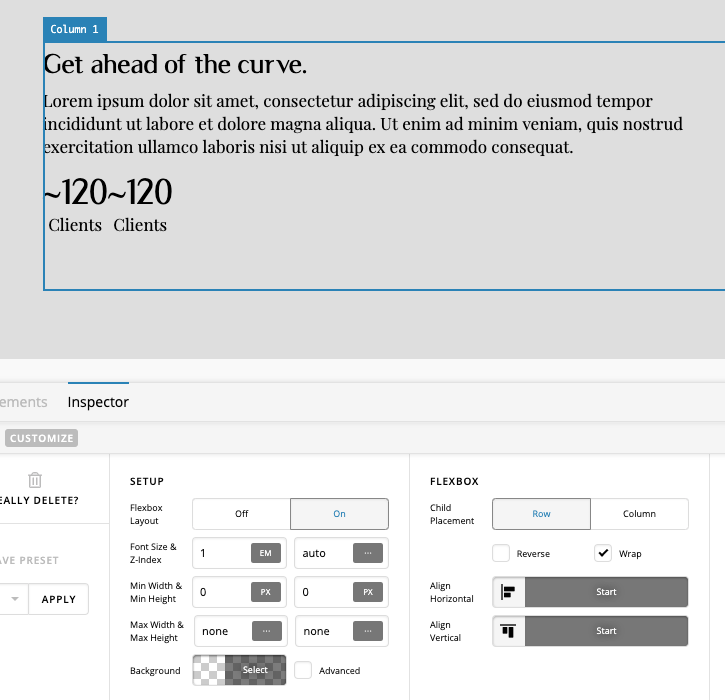Click the CUSTOMIZE button
The image size is (725, 700).
click(x=42, y=438)
